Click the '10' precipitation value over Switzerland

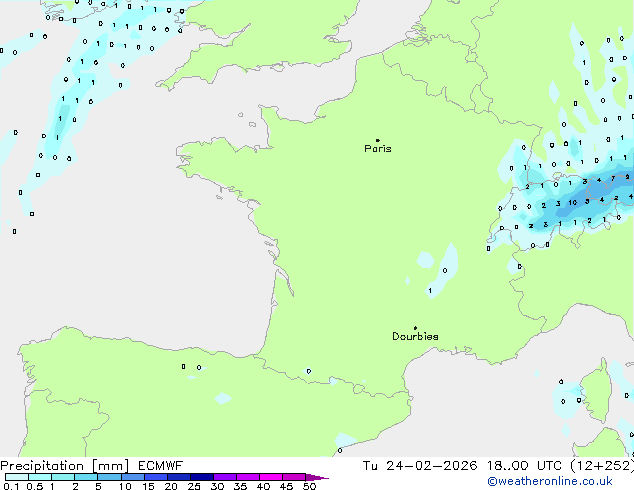(573, 202)
